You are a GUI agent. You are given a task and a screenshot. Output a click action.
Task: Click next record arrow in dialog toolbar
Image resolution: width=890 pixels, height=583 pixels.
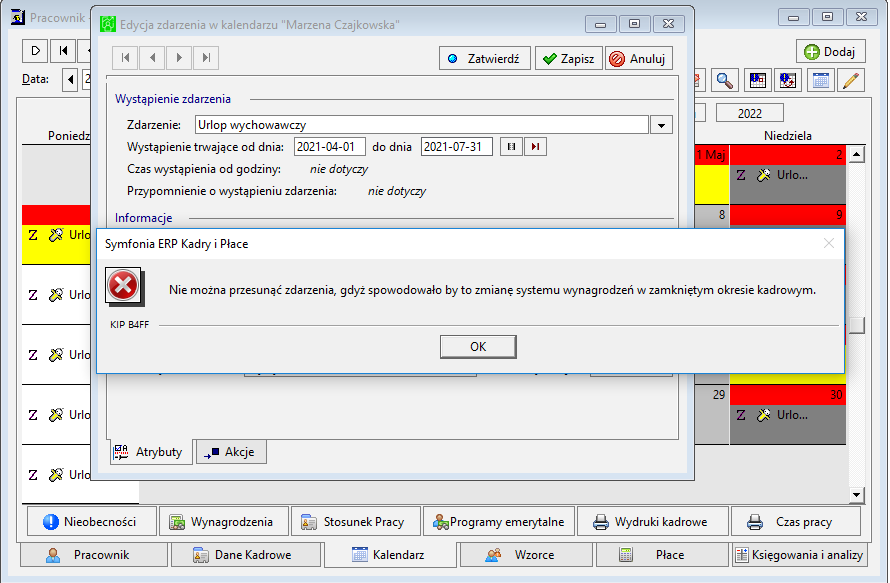[179, 58]
